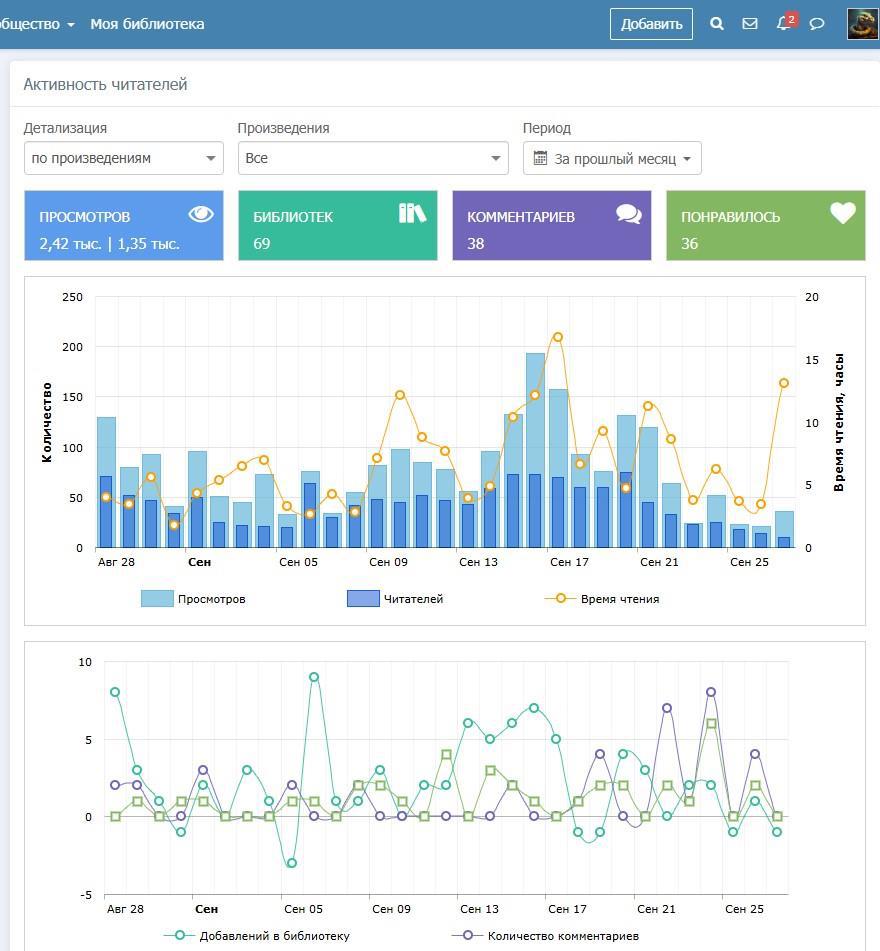Click the heart icon on Понравилось card
This screenshot has height=951, width=880.
pos(843,213)
